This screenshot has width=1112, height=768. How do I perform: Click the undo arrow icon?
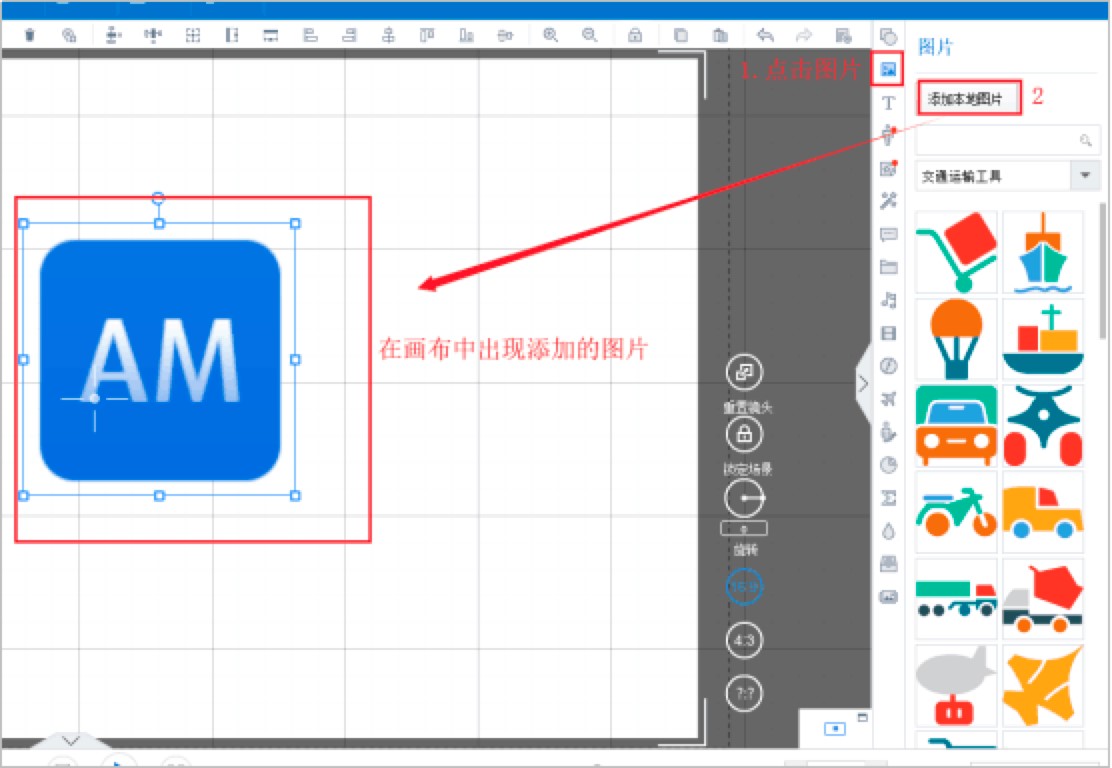764,35
